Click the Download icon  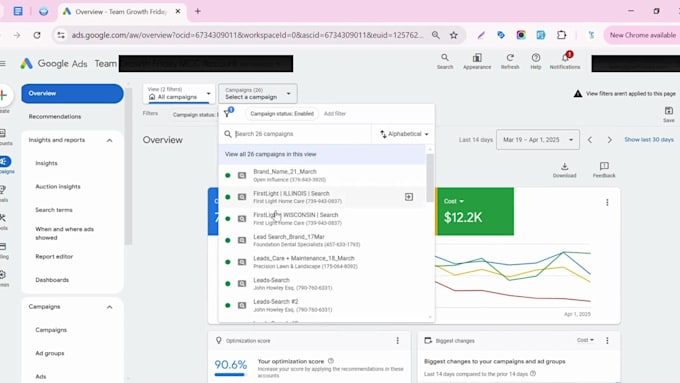[x=564, y=170]
